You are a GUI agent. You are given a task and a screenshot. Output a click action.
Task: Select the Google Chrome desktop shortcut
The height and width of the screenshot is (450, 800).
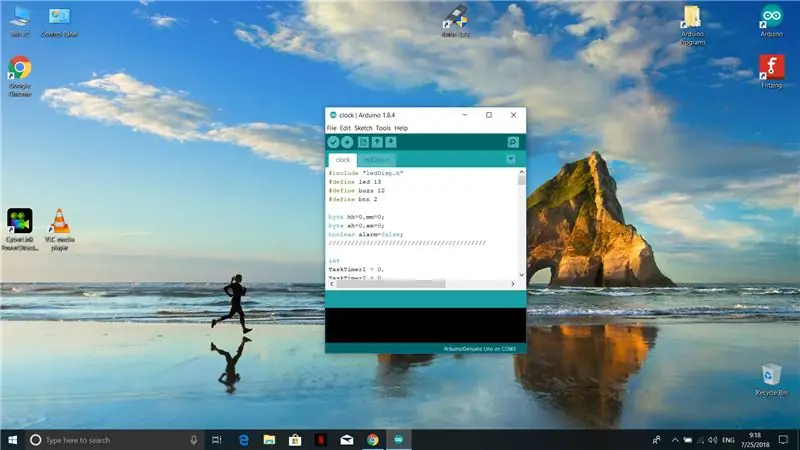[x=20, y=76]
